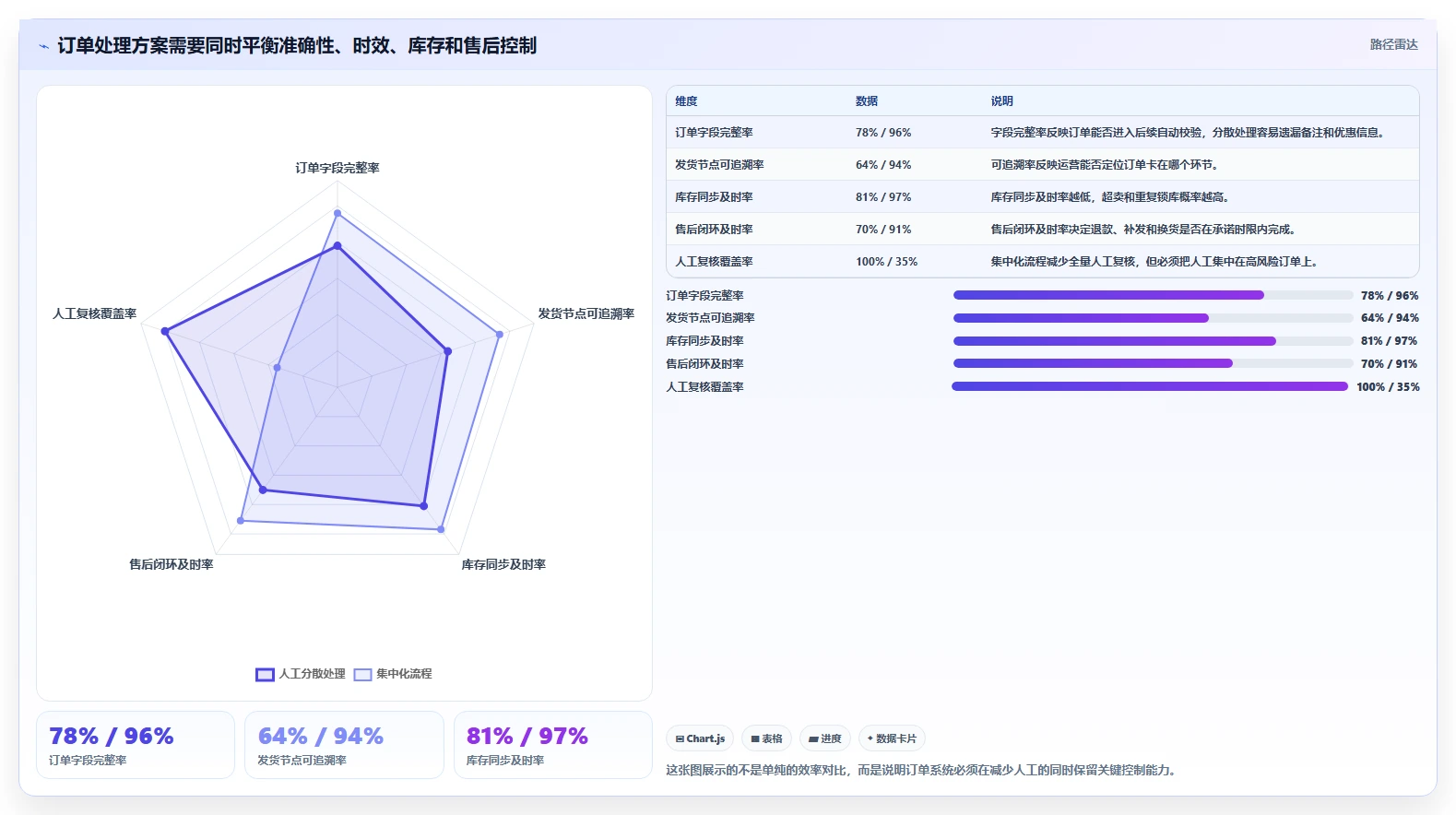The width and height of the screenshot is (1456, 815).
Task: Click the radar axis label 订单字段完整率
Action: tap(337, 168)
